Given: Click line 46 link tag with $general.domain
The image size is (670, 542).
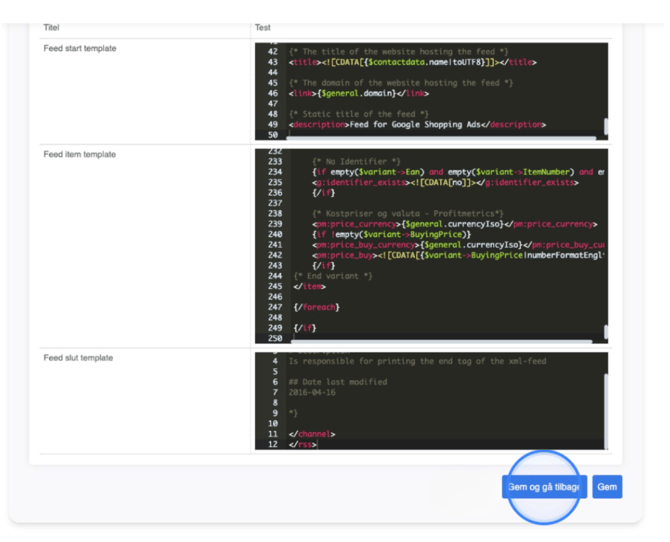Looking at the screenshot, I should click(x=359, y=93).
